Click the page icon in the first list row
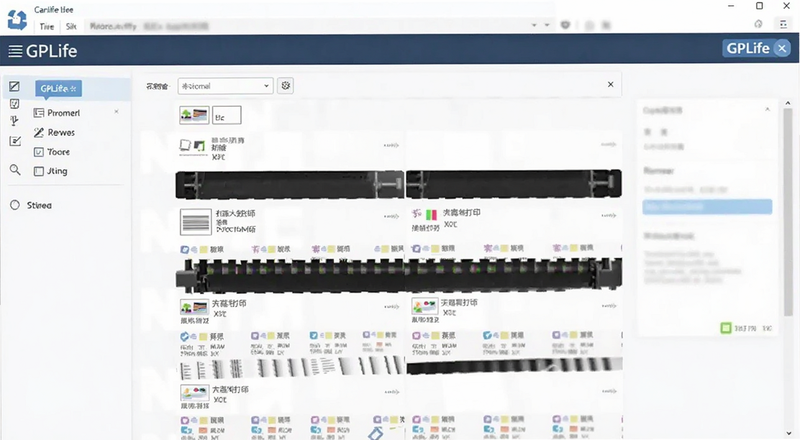 click(x=185, y=145)
